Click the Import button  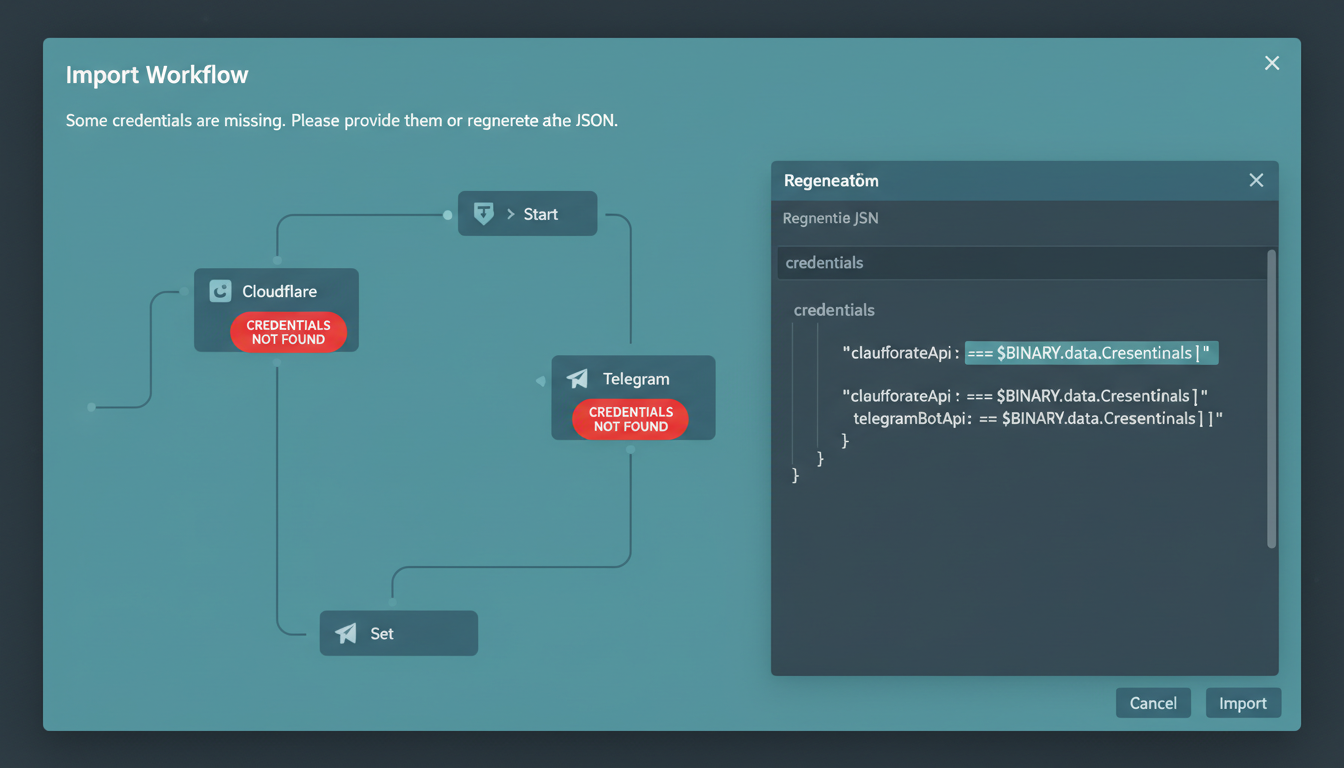click(x=1243, y=703)
